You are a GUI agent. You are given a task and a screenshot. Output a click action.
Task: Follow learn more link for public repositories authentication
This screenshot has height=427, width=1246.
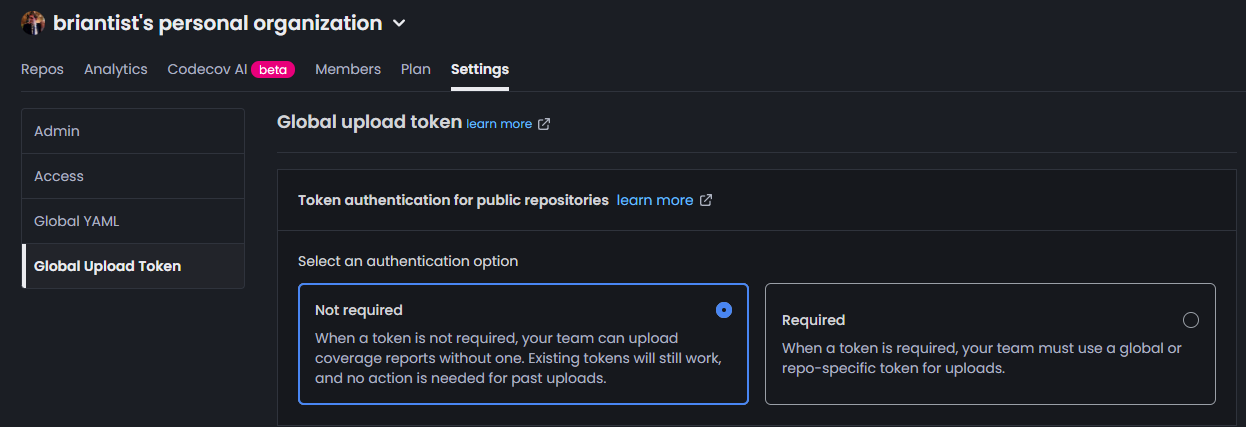point(655,200)
